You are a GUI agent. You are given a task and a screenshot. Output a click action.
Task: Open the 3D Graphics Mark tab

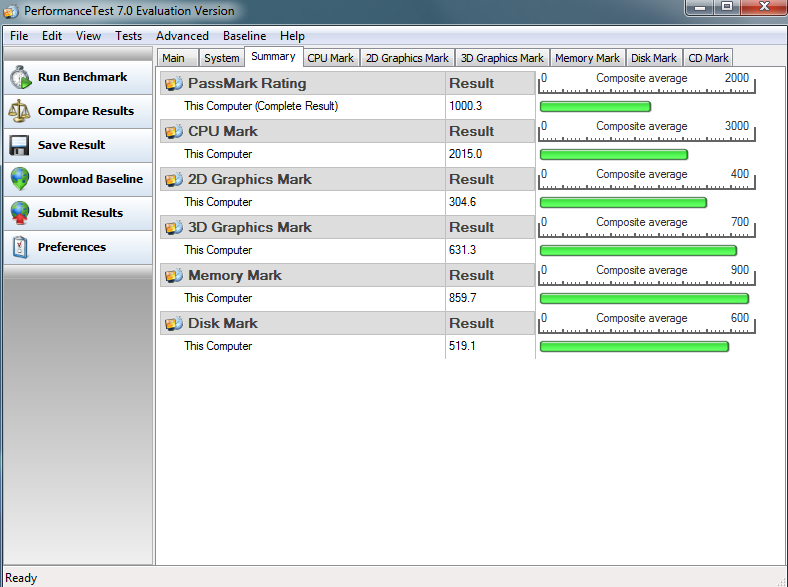tap(502, 58)
